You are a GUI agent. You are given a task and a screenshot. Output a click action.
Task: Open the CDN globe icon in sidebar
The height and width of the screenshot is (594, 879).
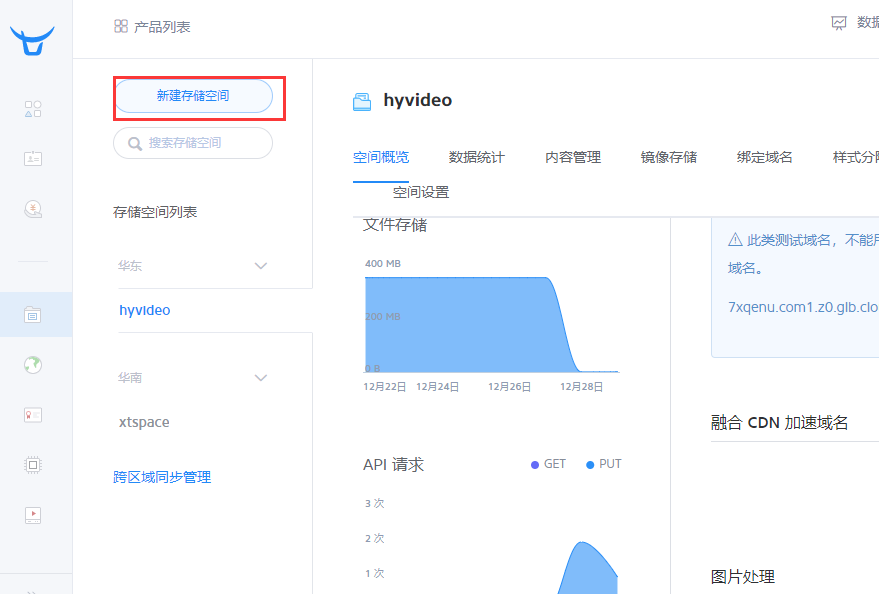[33, 365]
